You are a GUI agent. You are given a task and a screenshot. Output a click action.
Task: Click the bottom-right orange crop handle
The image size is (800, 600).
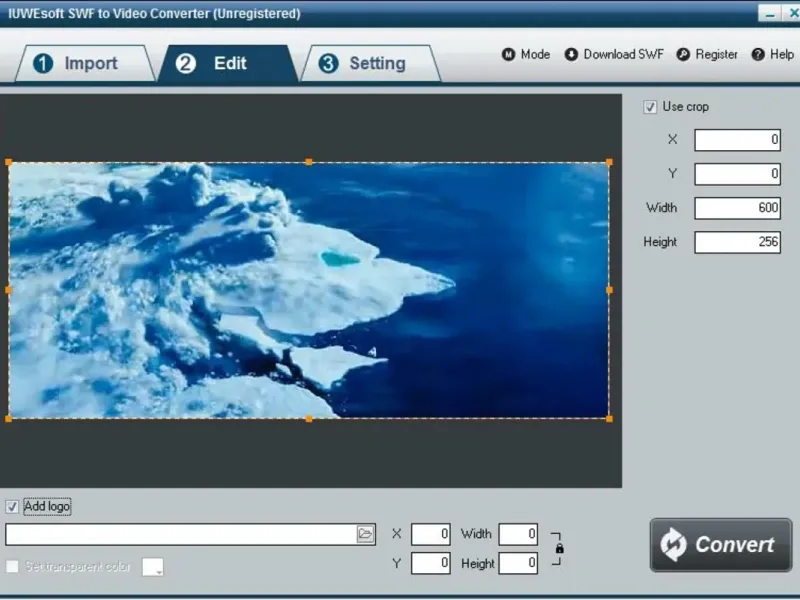(609, 419)
